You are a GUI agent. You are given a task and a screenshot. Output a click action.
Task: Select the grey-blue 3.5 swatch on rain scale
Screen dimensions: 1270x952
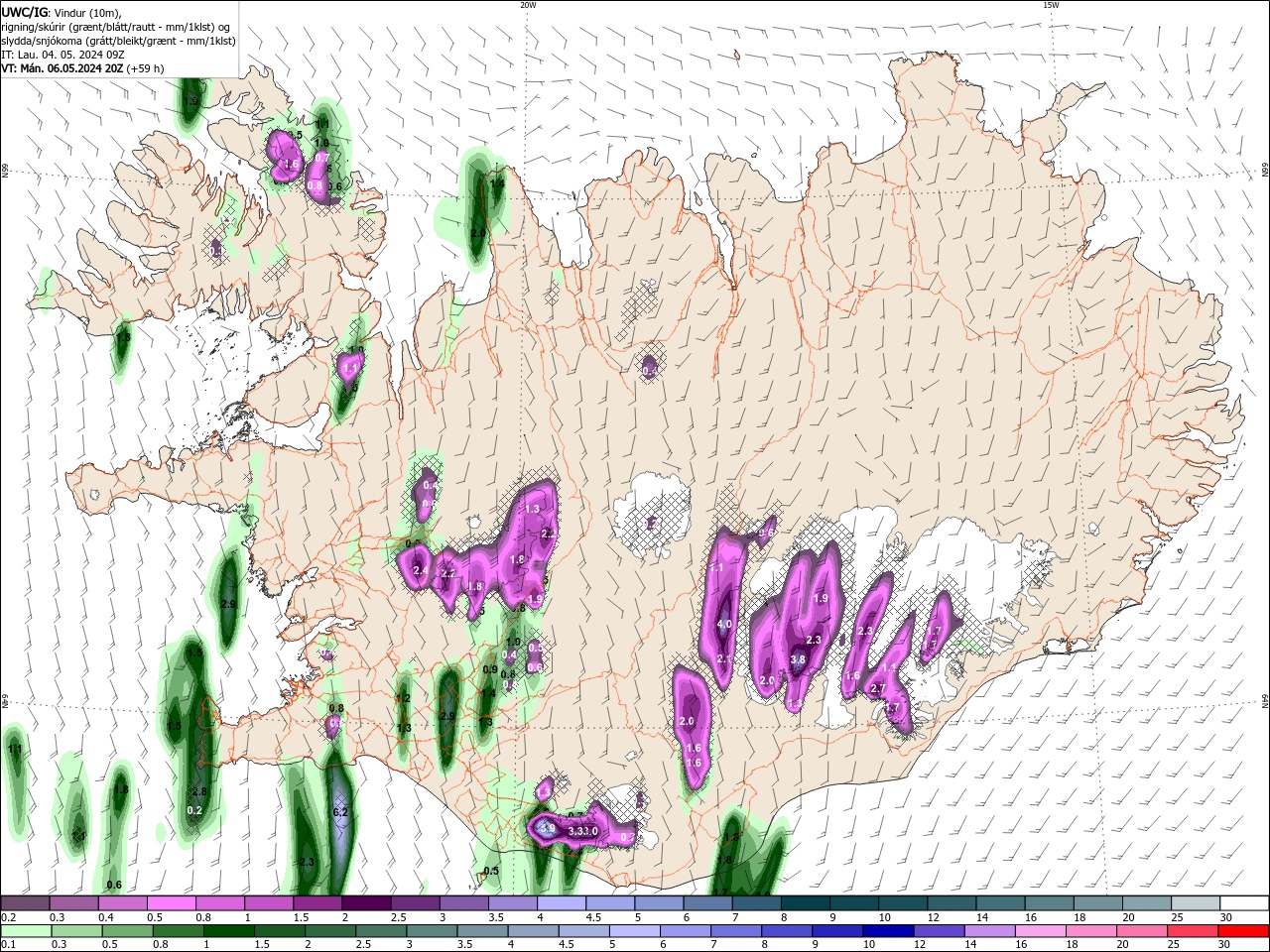[x=482, y=931]
